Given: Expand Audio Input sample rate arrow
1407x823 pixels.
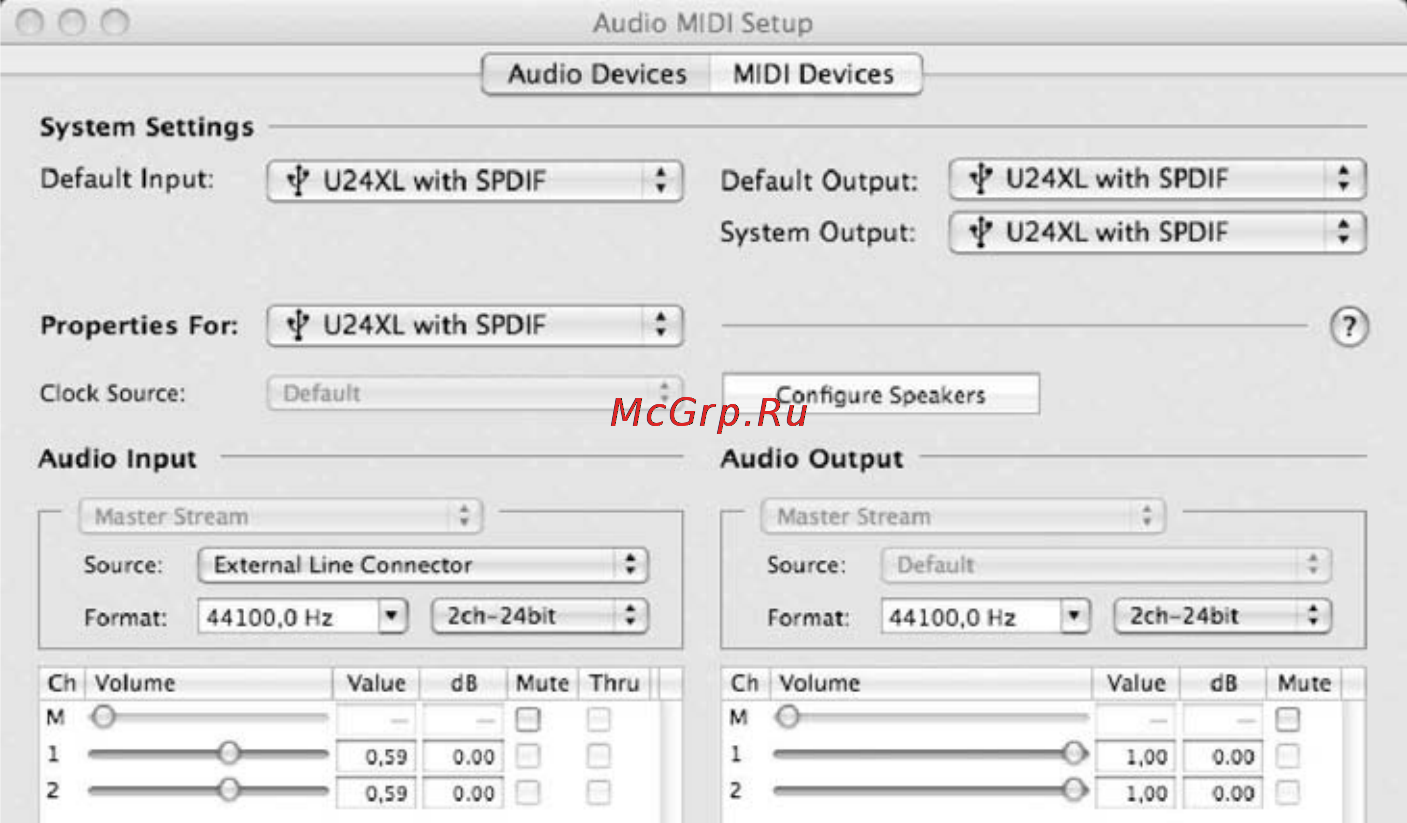Looking at the screenshot, I should coord(394,617).
